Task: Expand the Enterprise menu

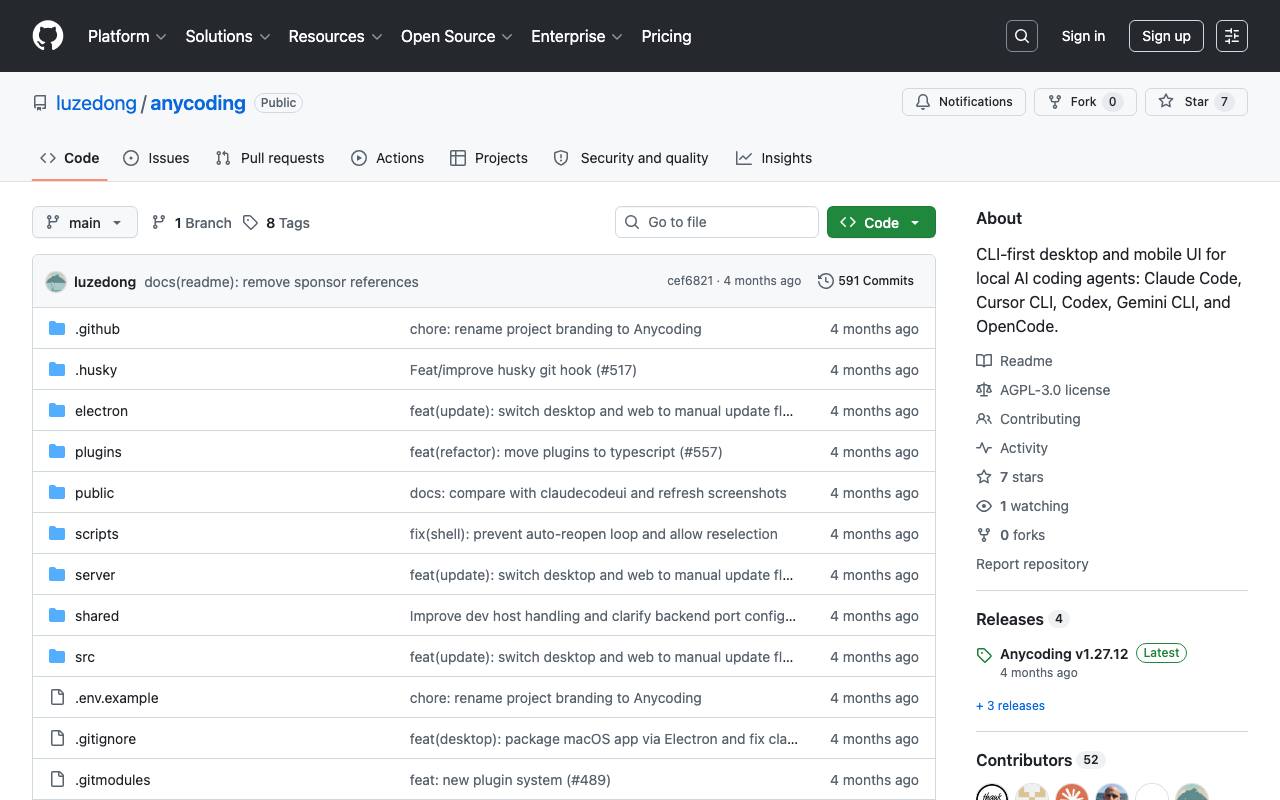Action: point(577,36)
